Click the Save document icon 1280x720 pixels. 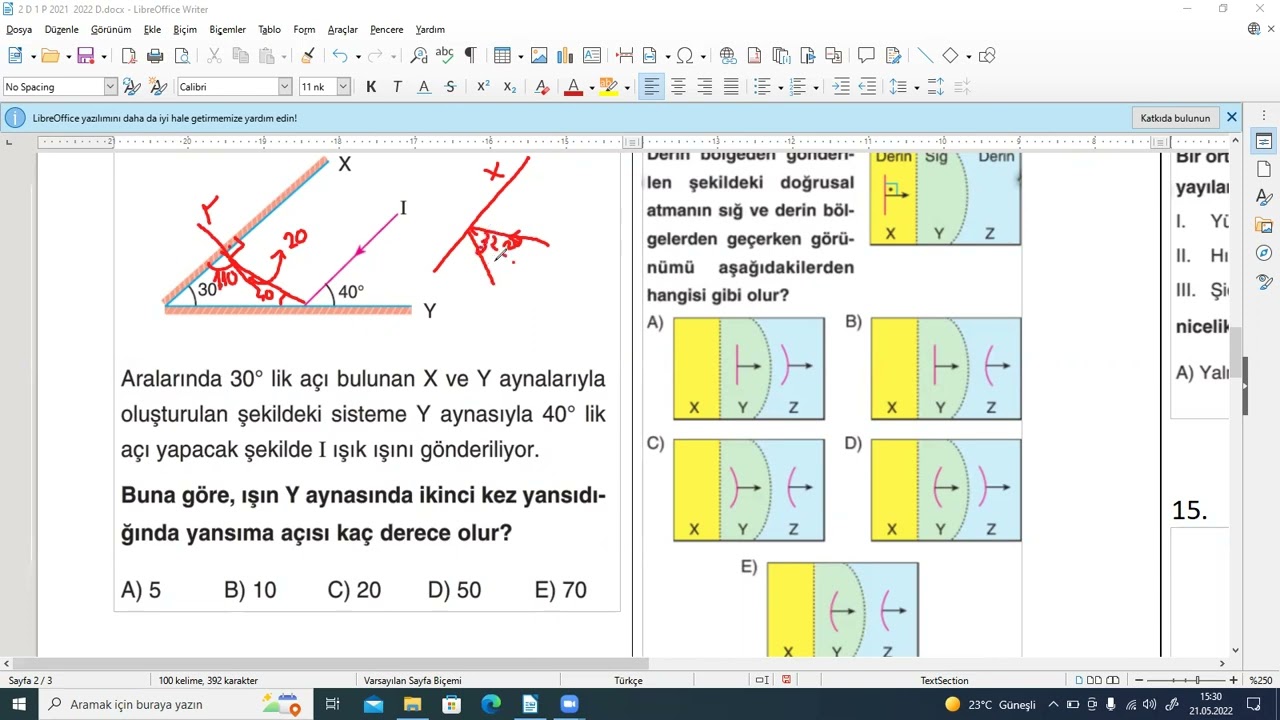[x=86, y=56]
